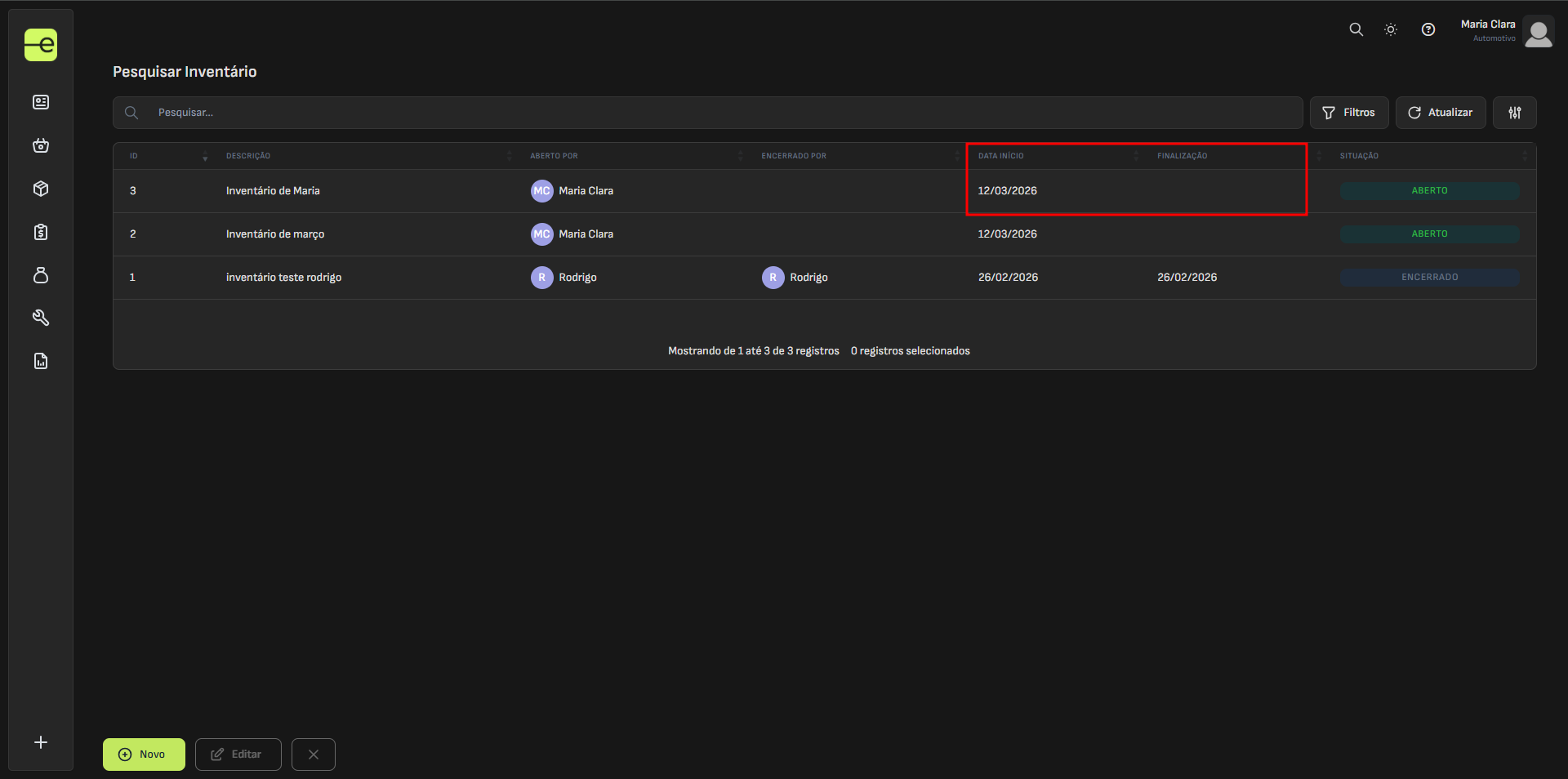Click the Atualizar refresh button
Image resolution: width=1568 pixels, height=779 pixels.
coord(1441,113)
